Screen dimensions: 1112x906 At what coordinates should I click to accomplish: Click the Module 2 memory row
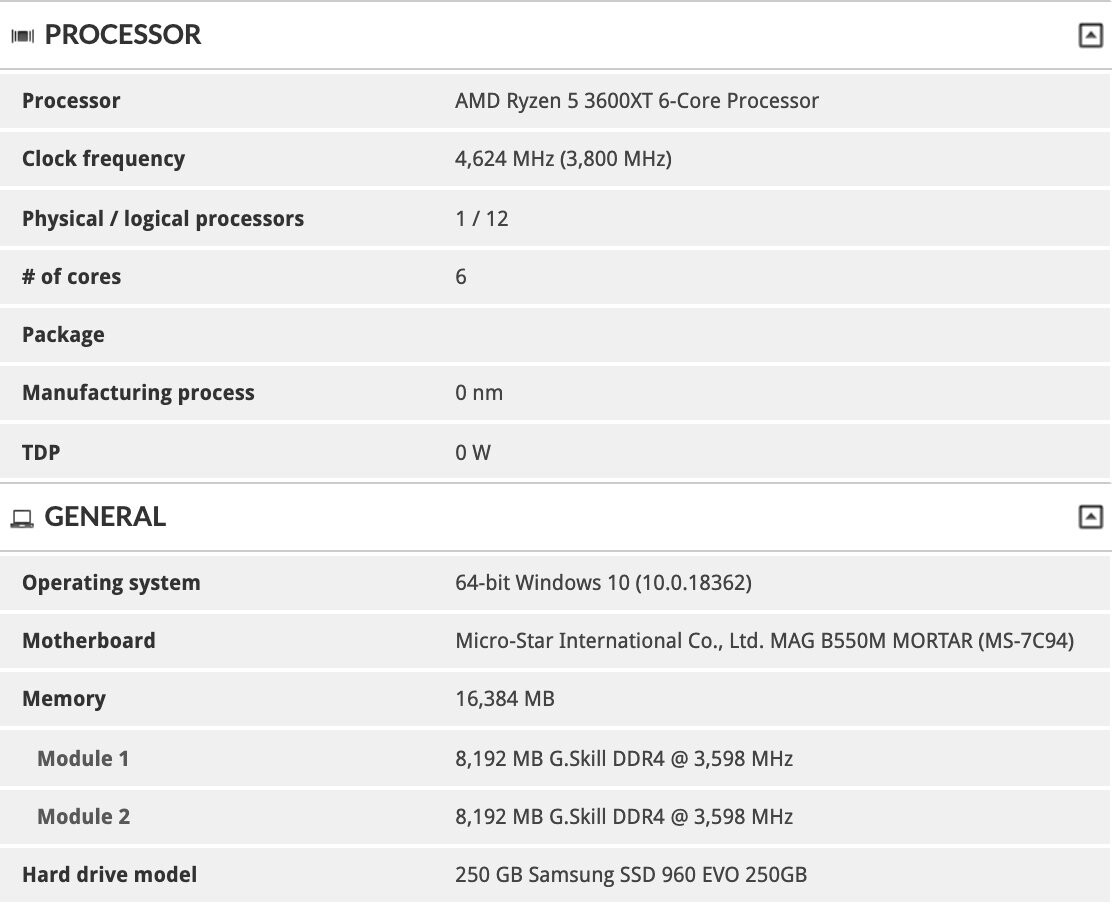click(556, 817)
